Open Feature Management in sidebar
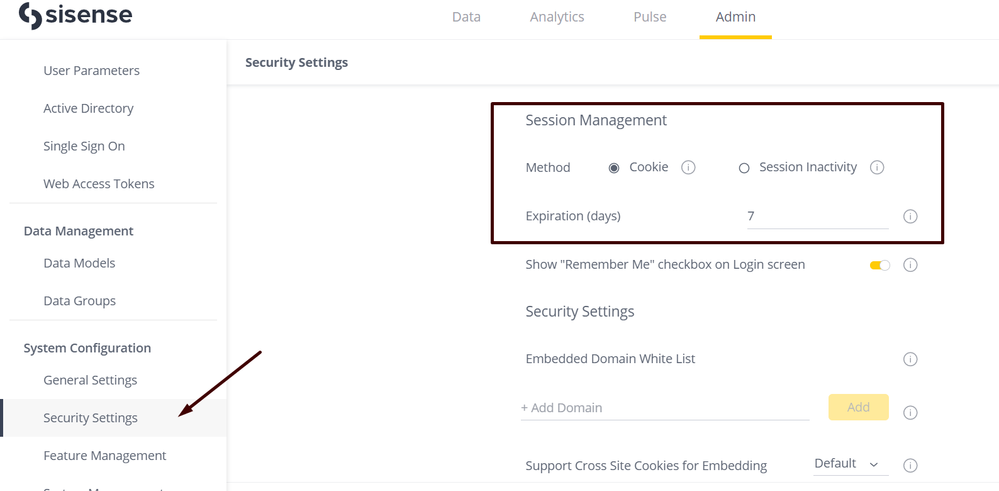The width and height of the screenshot is (999, 491). (x=105, y=456)
